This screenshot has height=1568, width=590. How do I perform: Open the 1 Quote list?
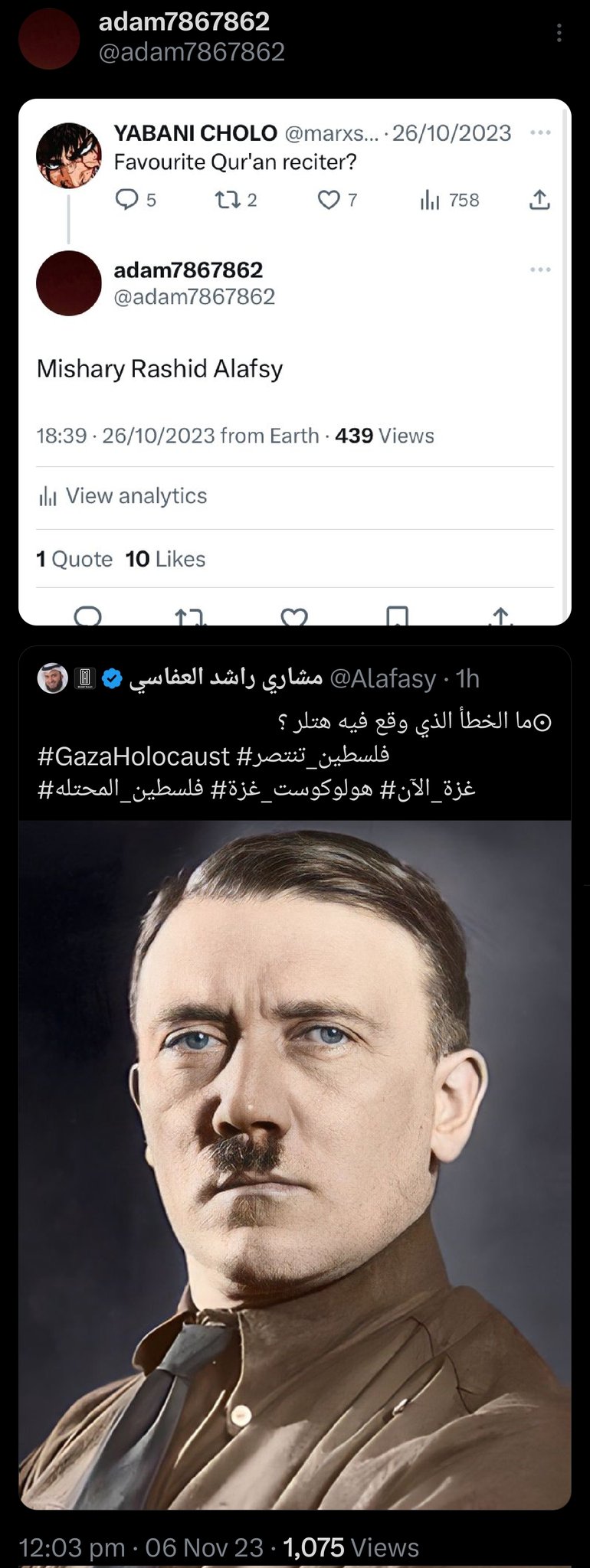74,559
